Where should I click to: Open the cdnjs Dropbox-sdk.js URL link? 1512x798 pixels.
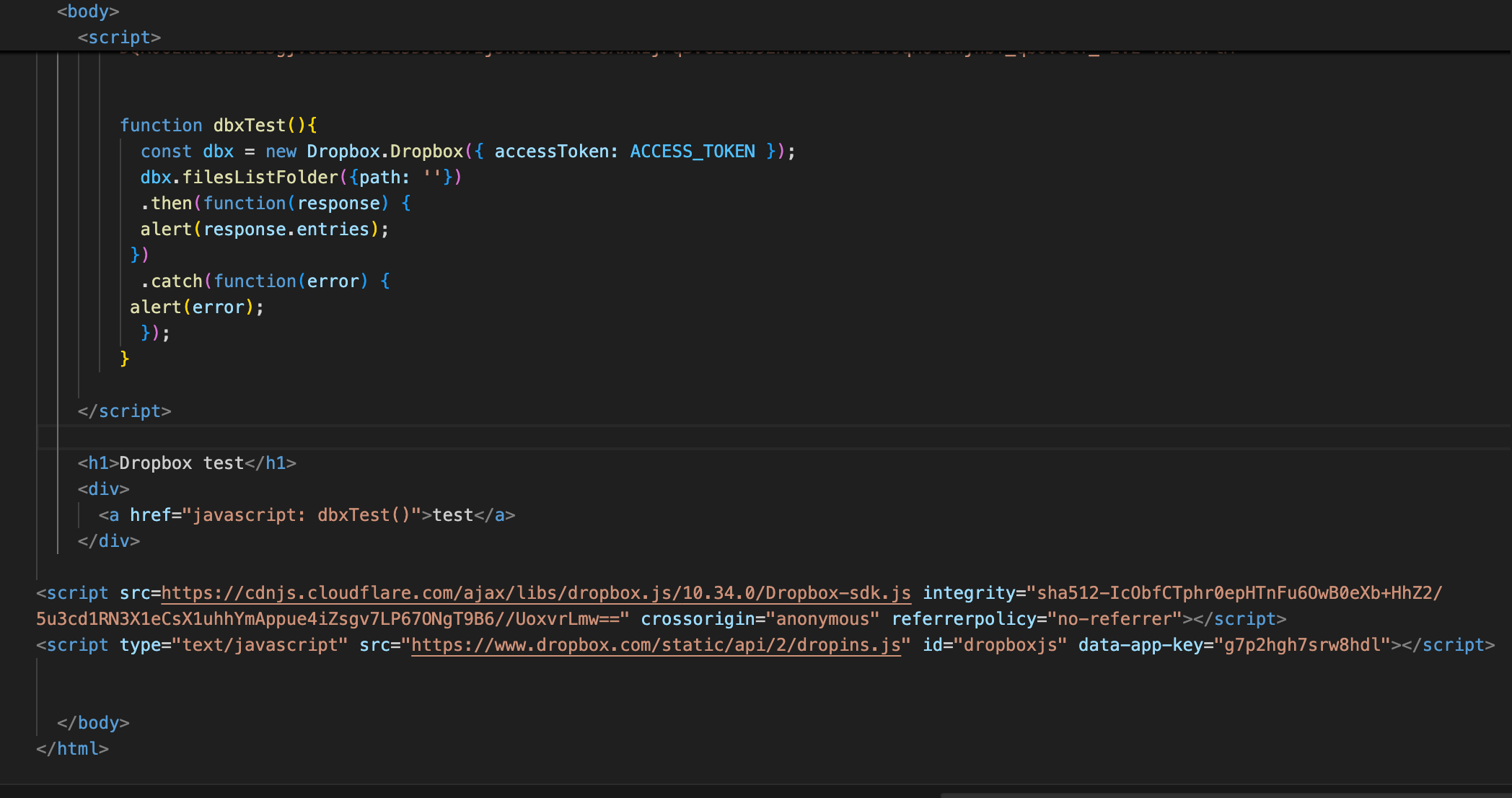coord(535,593)
